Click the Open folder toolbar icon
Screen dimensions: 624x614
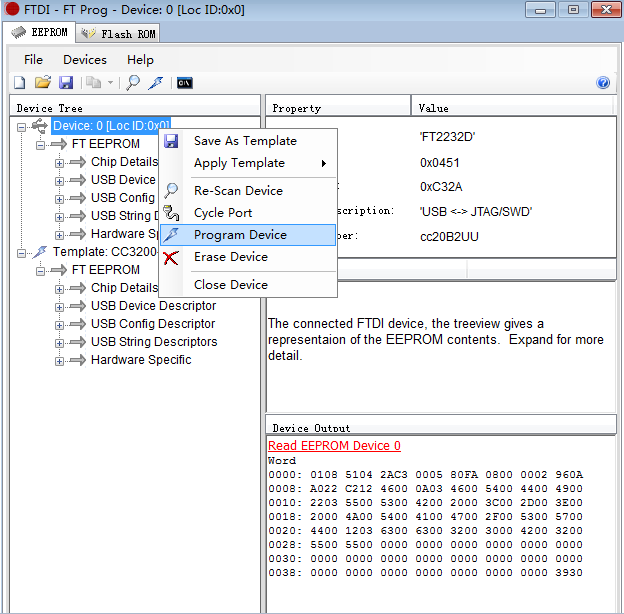43,82
